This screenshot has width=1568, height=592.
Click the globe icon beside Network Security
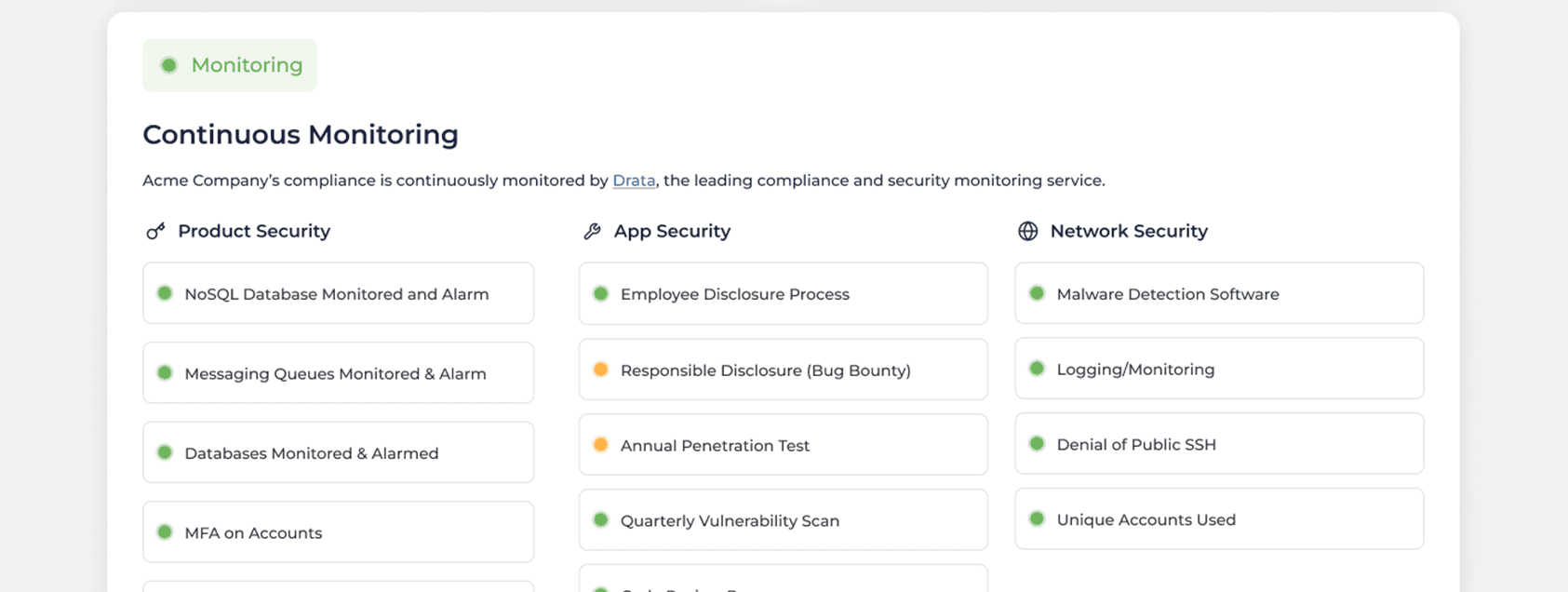click(x=1027, y=232)
